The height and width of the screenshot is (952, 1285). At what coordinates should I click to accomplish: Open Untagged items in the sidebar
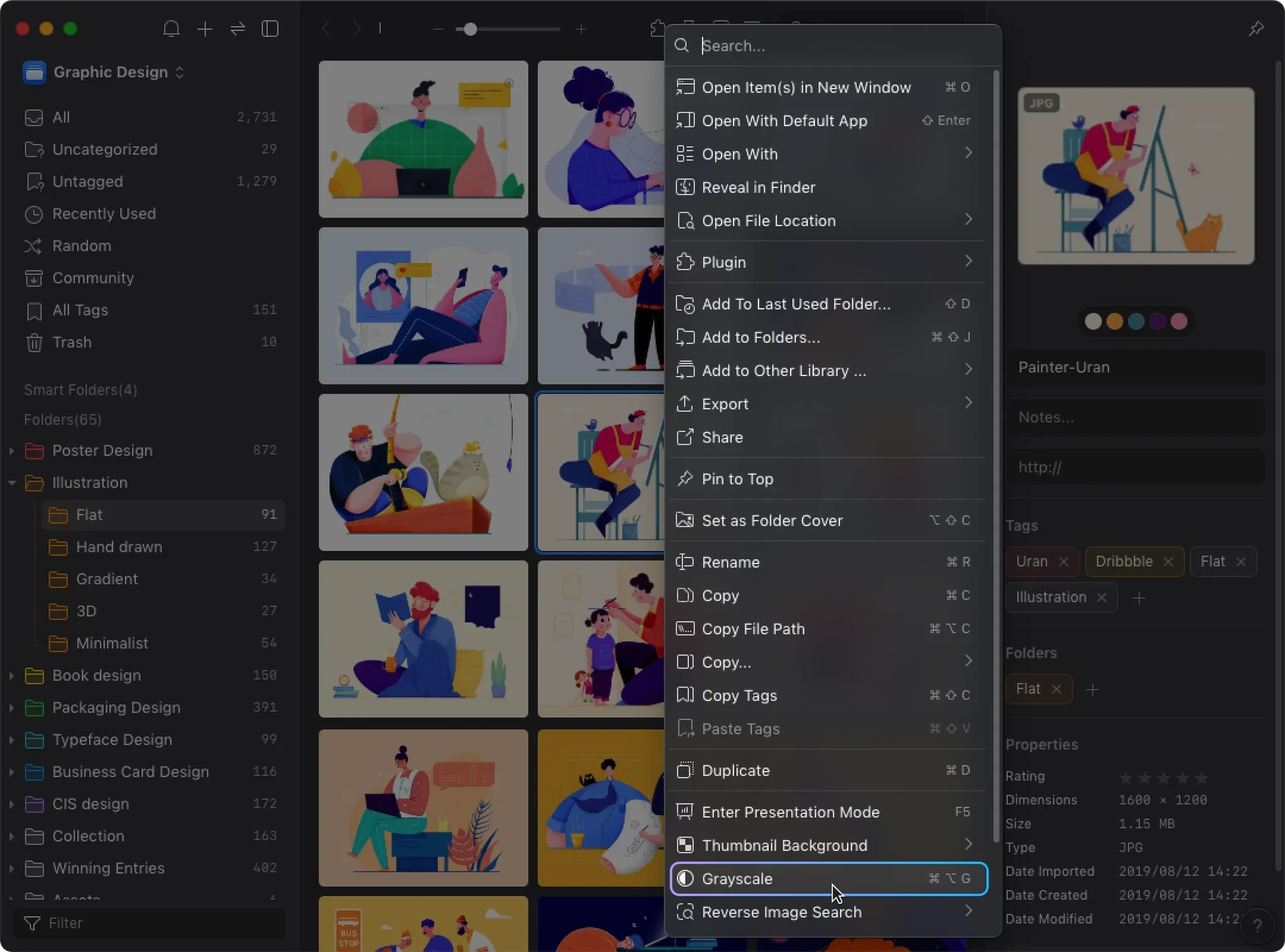pyautogui.click(x=151, y=181)
